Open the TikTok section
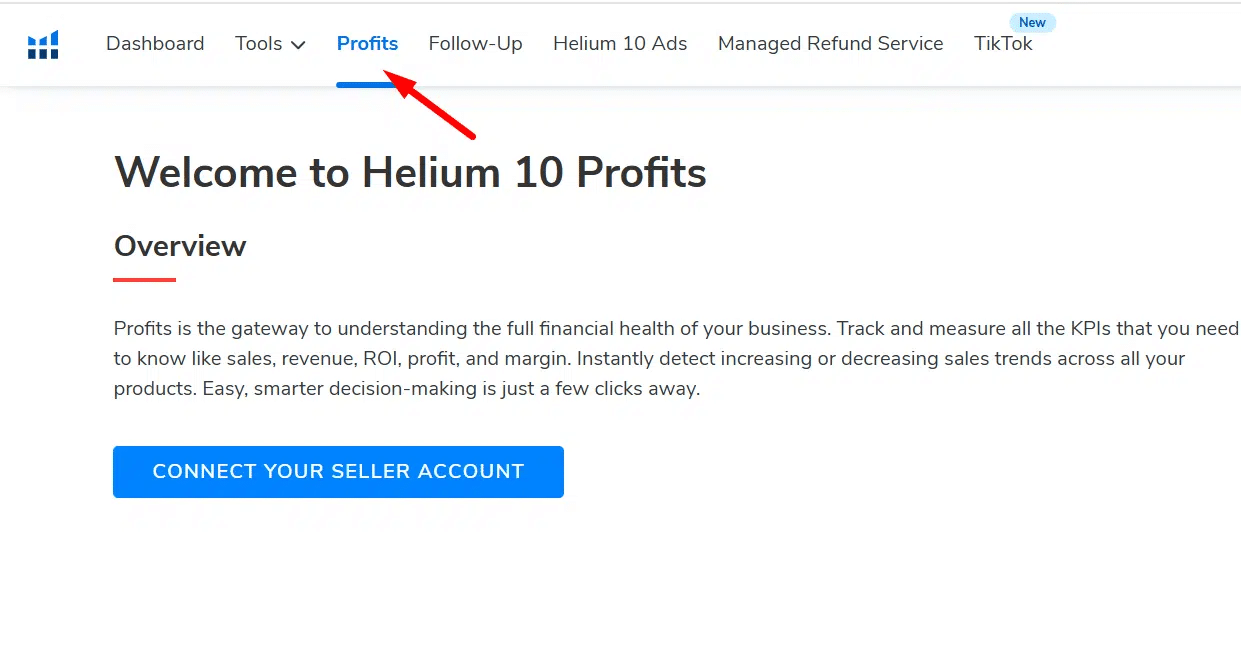Screen dimensions: 1241x657 point(1003,44)
